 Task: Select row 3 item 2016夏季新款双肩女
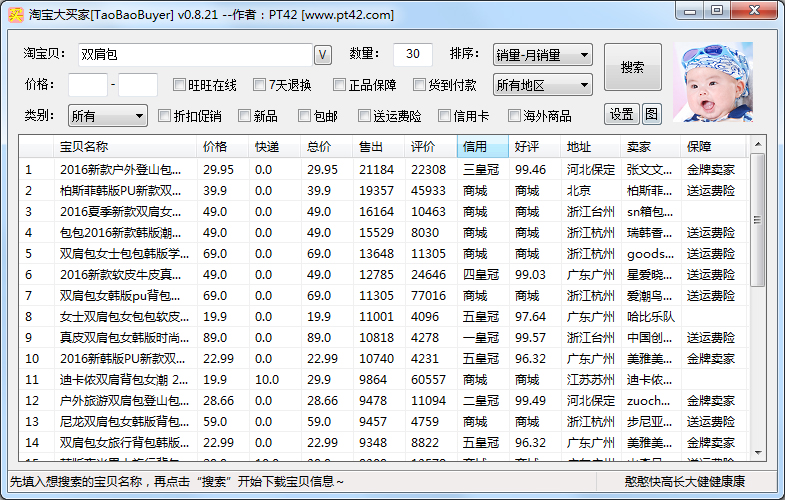(x=384, y=212)
